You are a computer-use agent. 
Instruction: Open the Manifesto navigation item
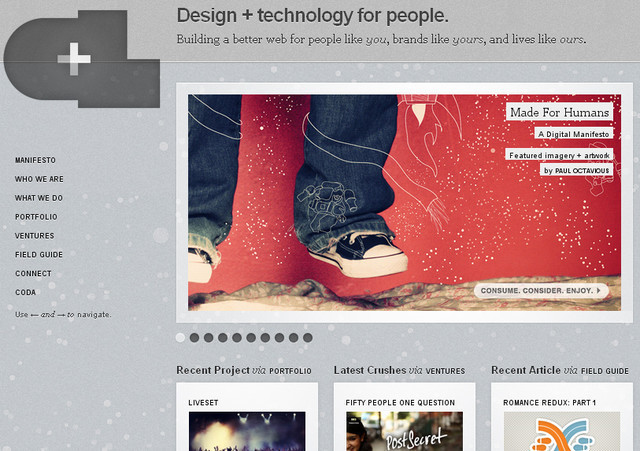click(35, 160)
